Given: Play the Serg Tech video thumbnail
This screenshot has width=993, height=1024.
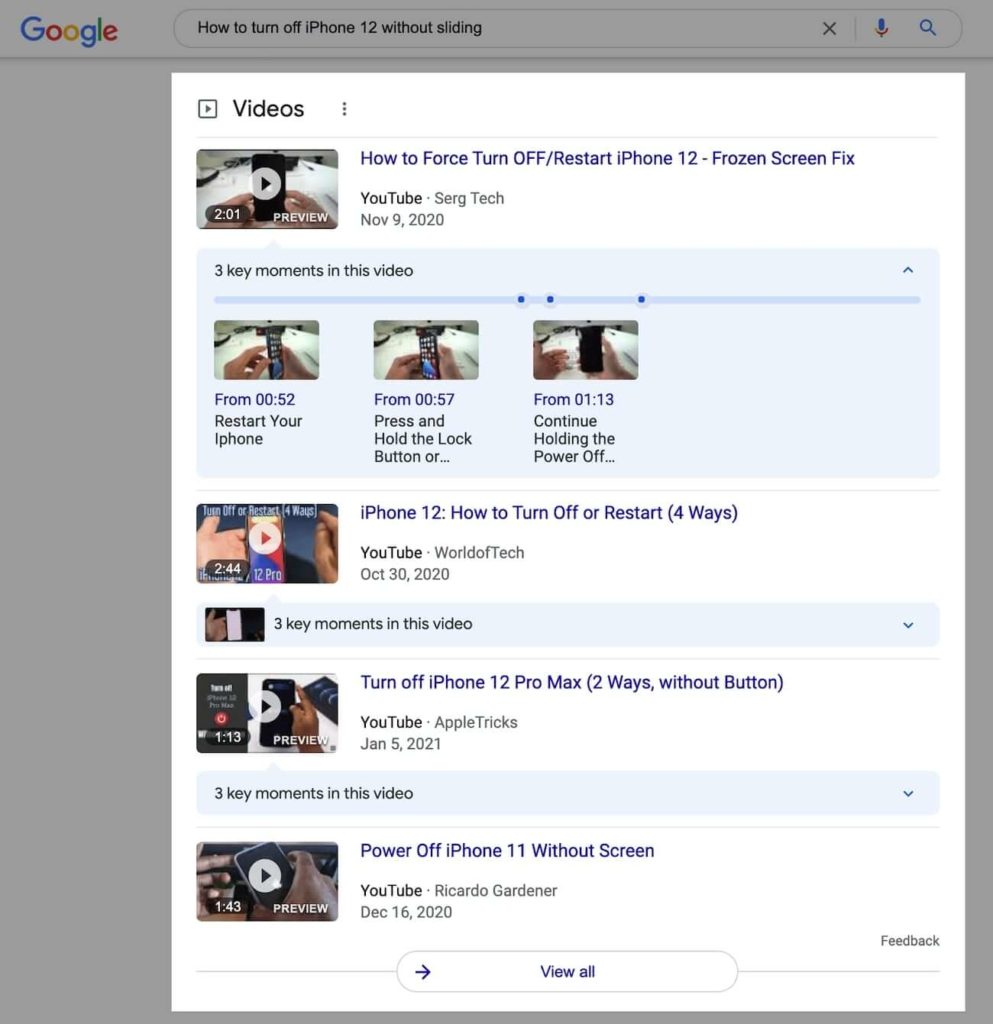Looking at the screenshot, I should point(267,189).
